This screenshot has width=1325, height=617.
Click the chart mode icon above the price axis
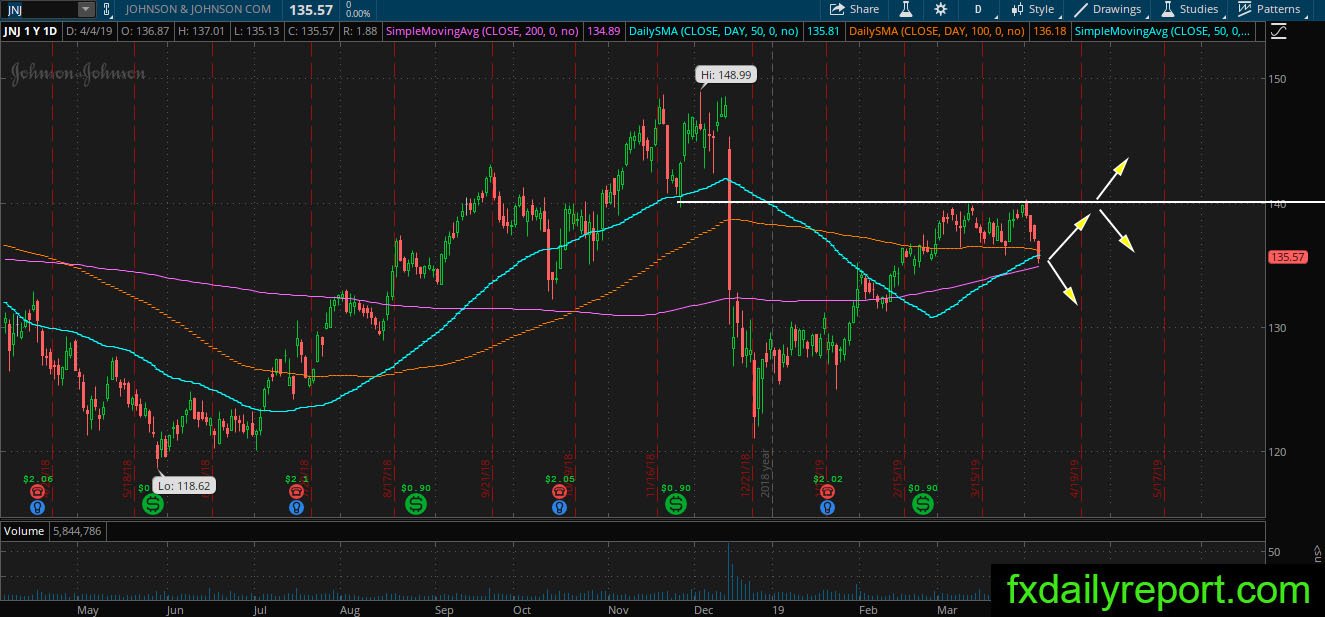tap(1278, 32)
